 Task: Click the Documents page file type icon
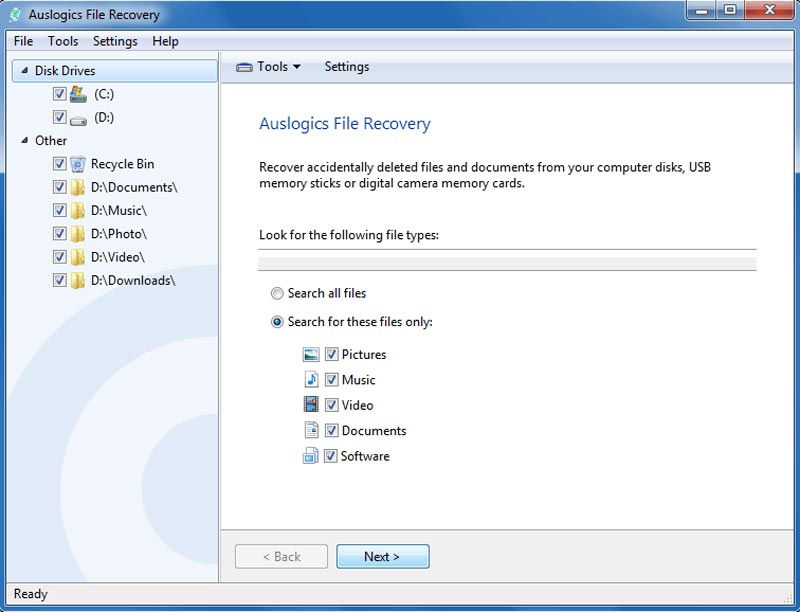tap(312, 430)
